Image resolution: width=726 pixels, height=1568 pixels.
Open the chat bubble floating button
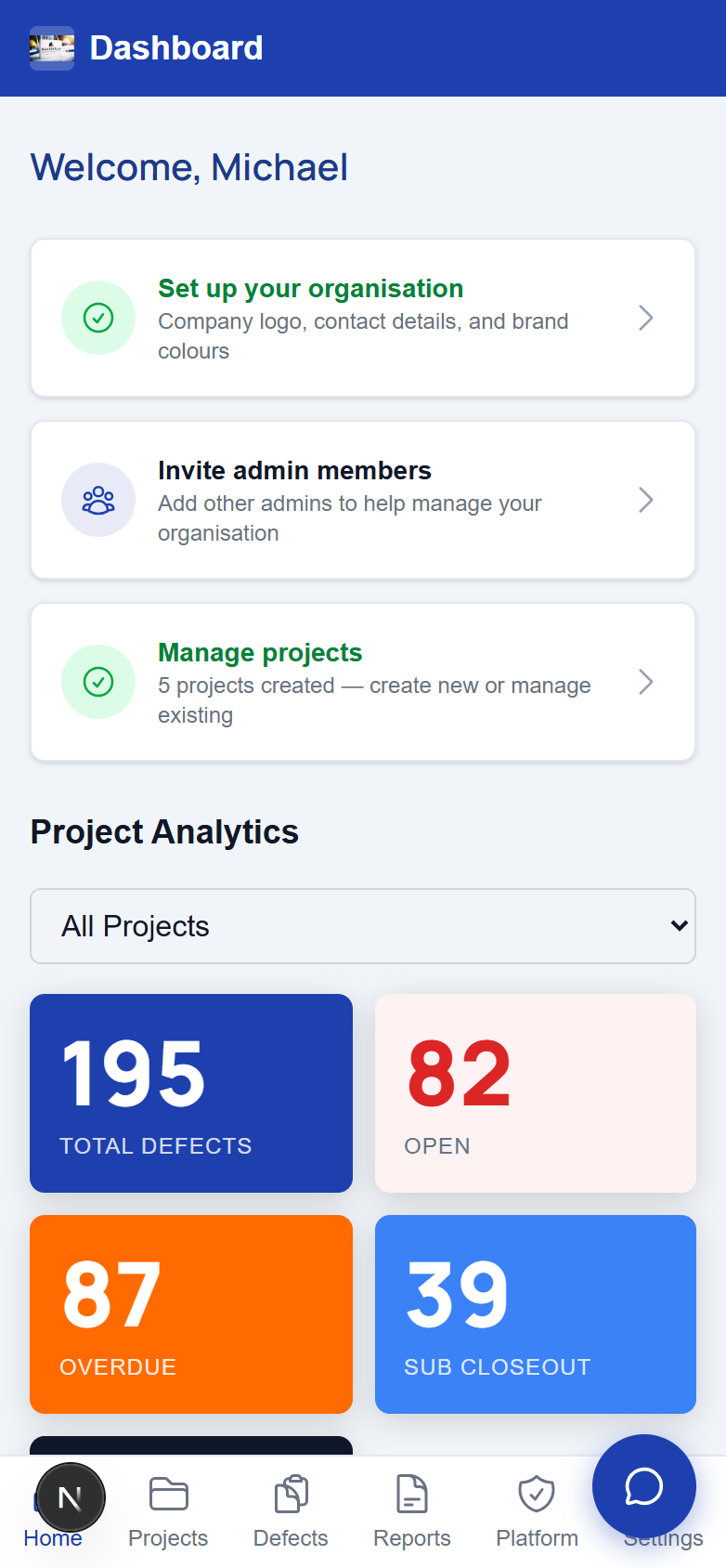click(x=644, y=1486)
